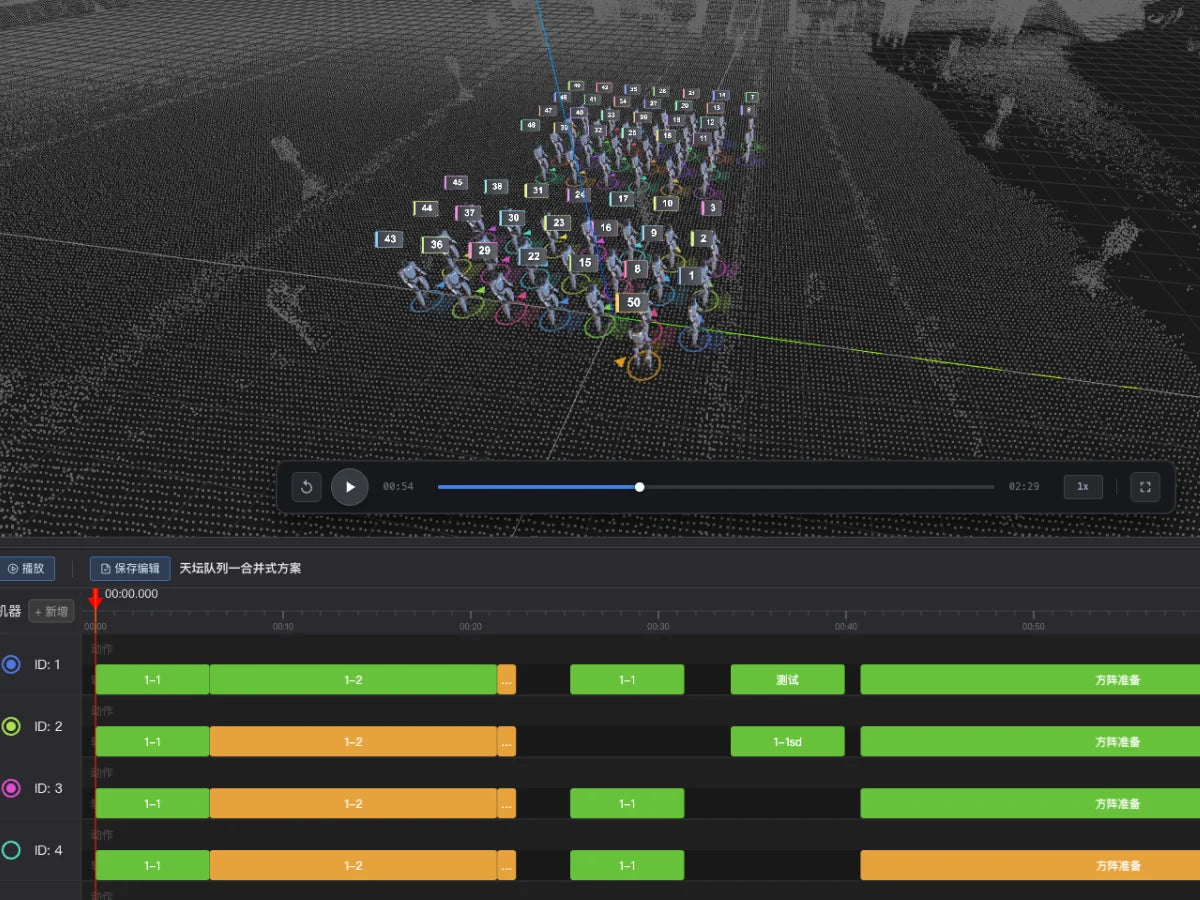Click robot label 8 in 3D view
1200x900 pixels.
coord(637,269)
